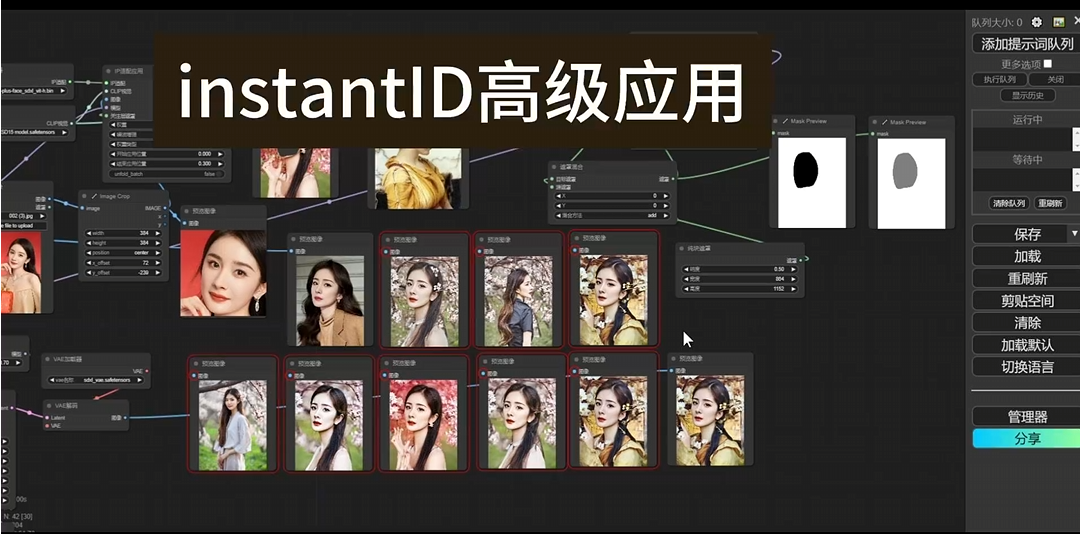The width and height of the screenshot is (1080, 534).
Task: Collapse Mask Preview node showing grey mask
Action: point(875,122)
